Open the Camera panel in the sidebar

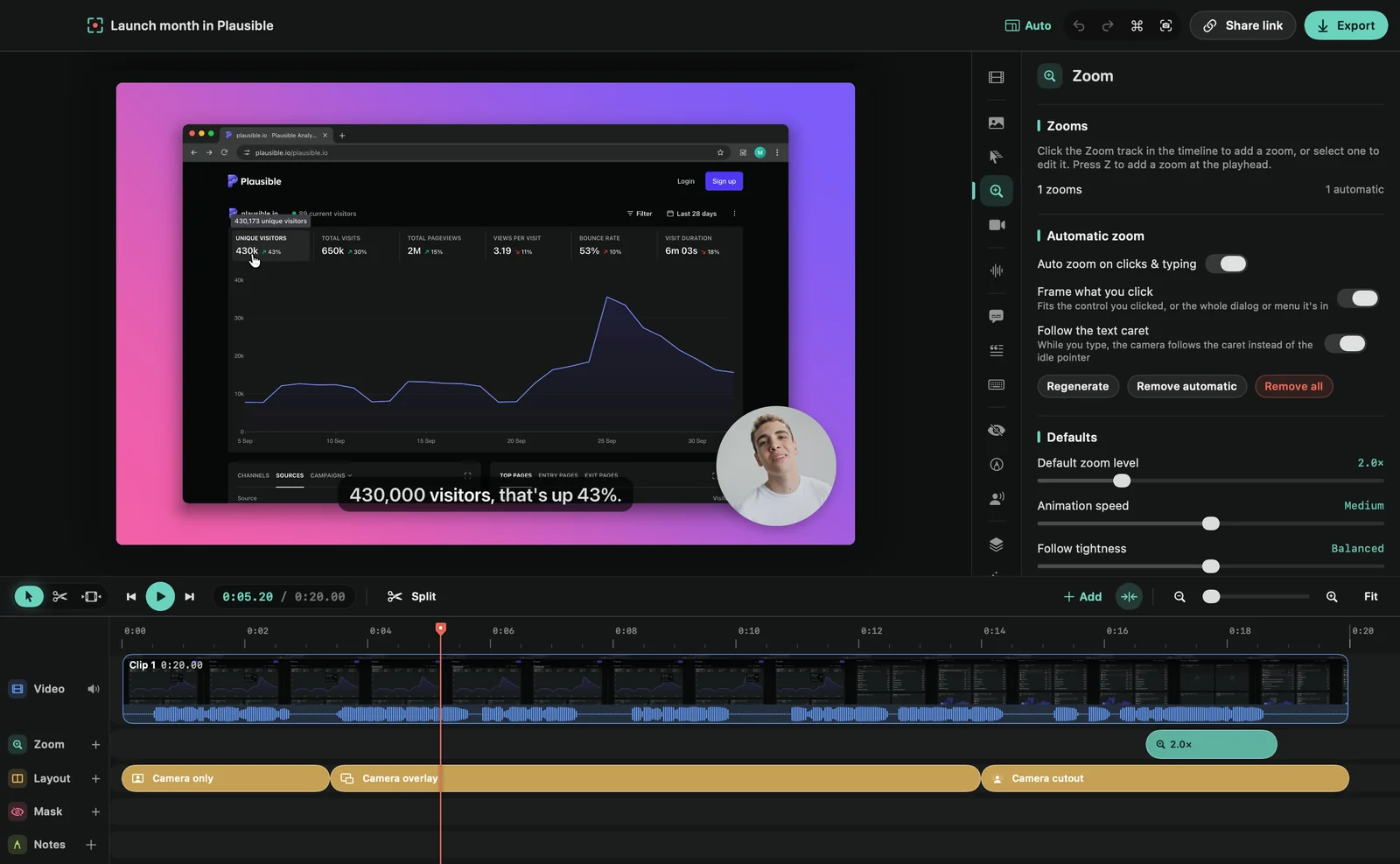pos(997,225)
